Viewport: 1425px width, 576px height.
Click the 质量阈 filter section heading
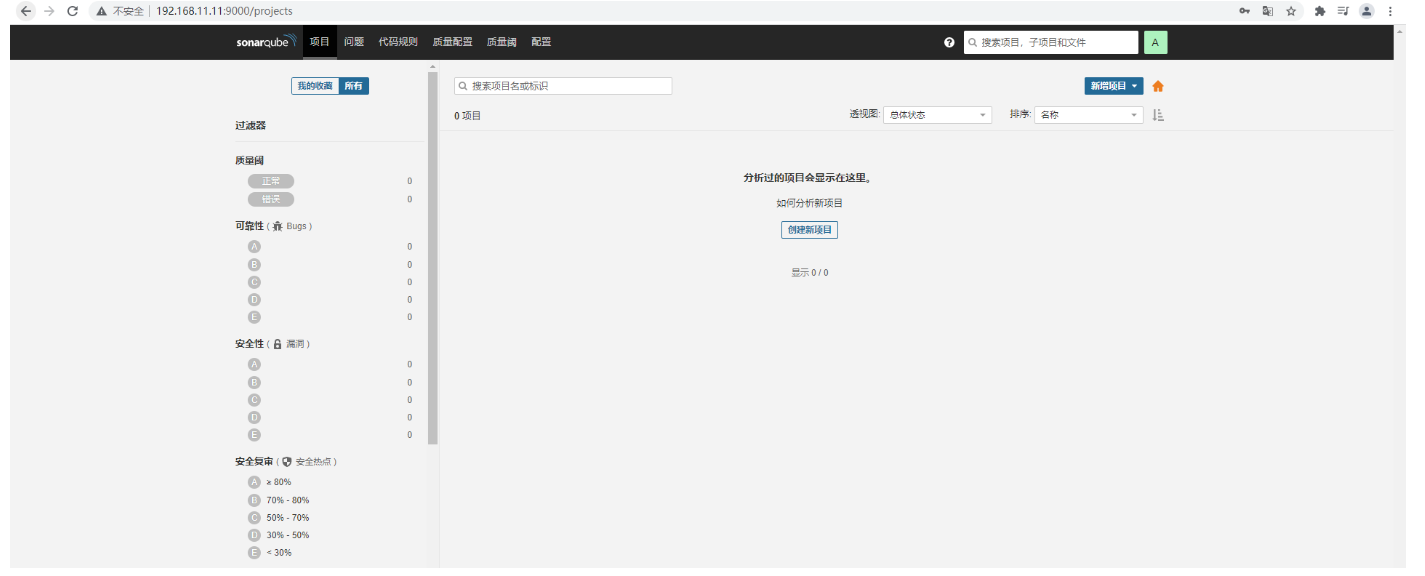pos(250,160)
